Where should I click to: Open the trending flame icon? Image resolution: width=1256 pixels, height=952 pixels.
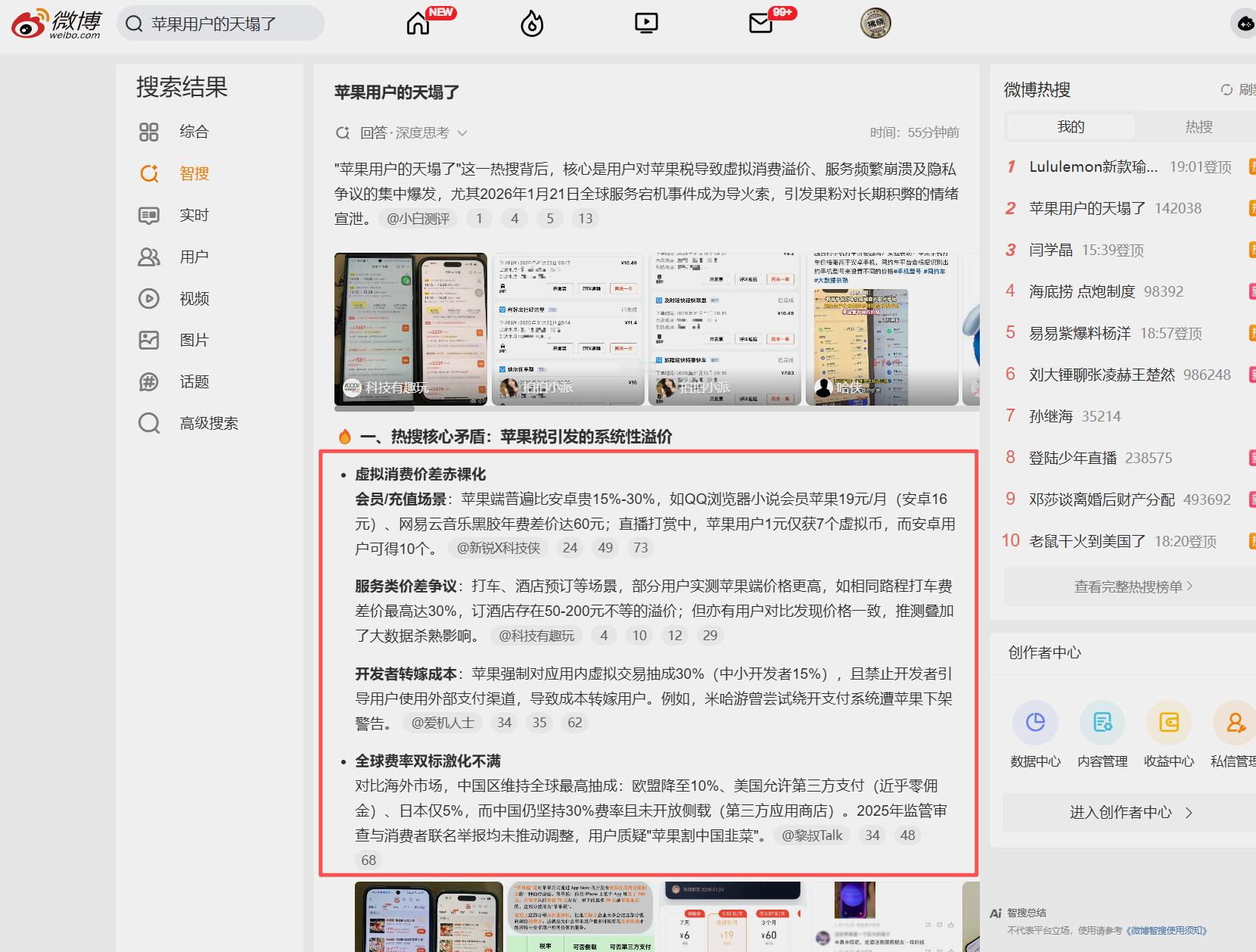point(531,23)
